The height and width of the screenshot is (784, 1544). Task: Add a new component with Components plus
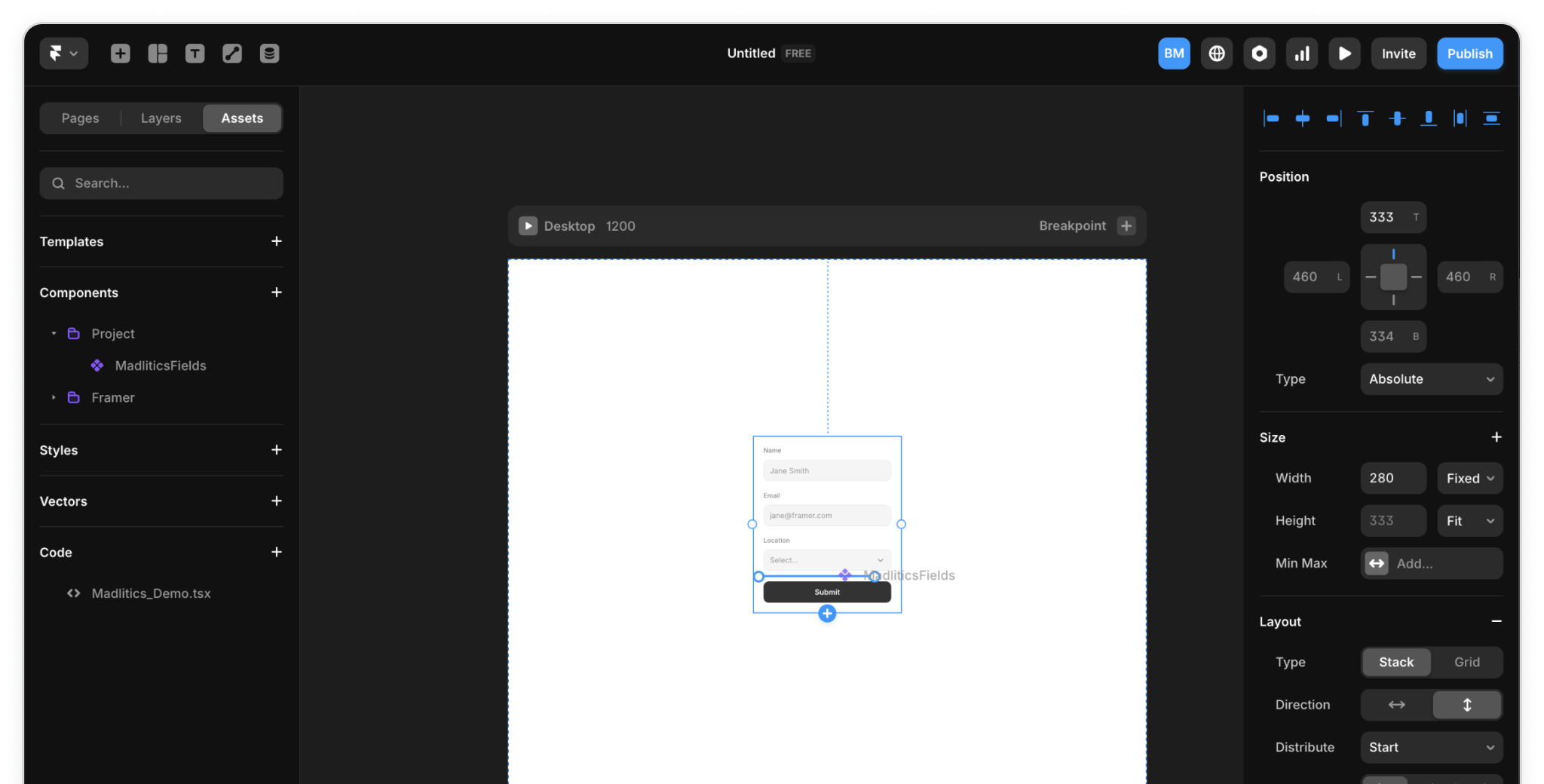click(x=277, y=292)
